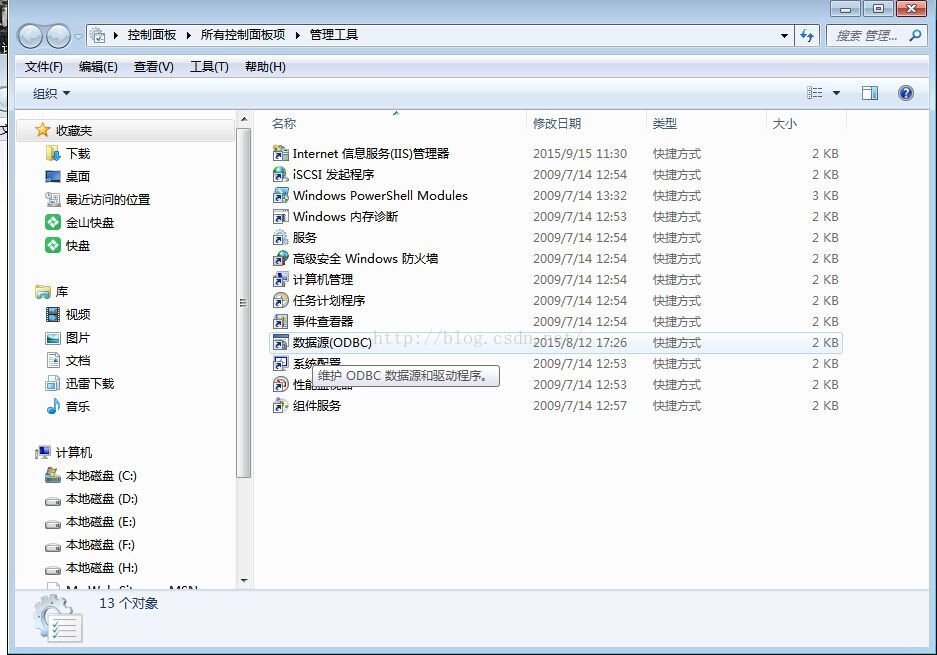
Task: Expand arrow after 控制面板 in breadcrumb
Action: [188, 35]
